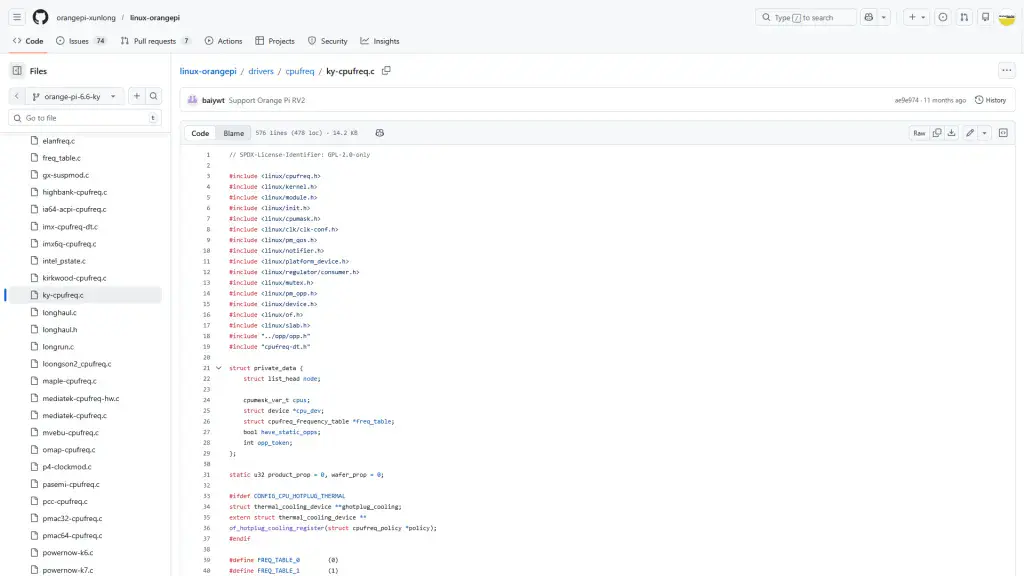Image resolution: width=1024 pixels, height=576 pixels.
Task: Open the create new plus dropdown
Action: pyautogui.click(x=916, y=17)
